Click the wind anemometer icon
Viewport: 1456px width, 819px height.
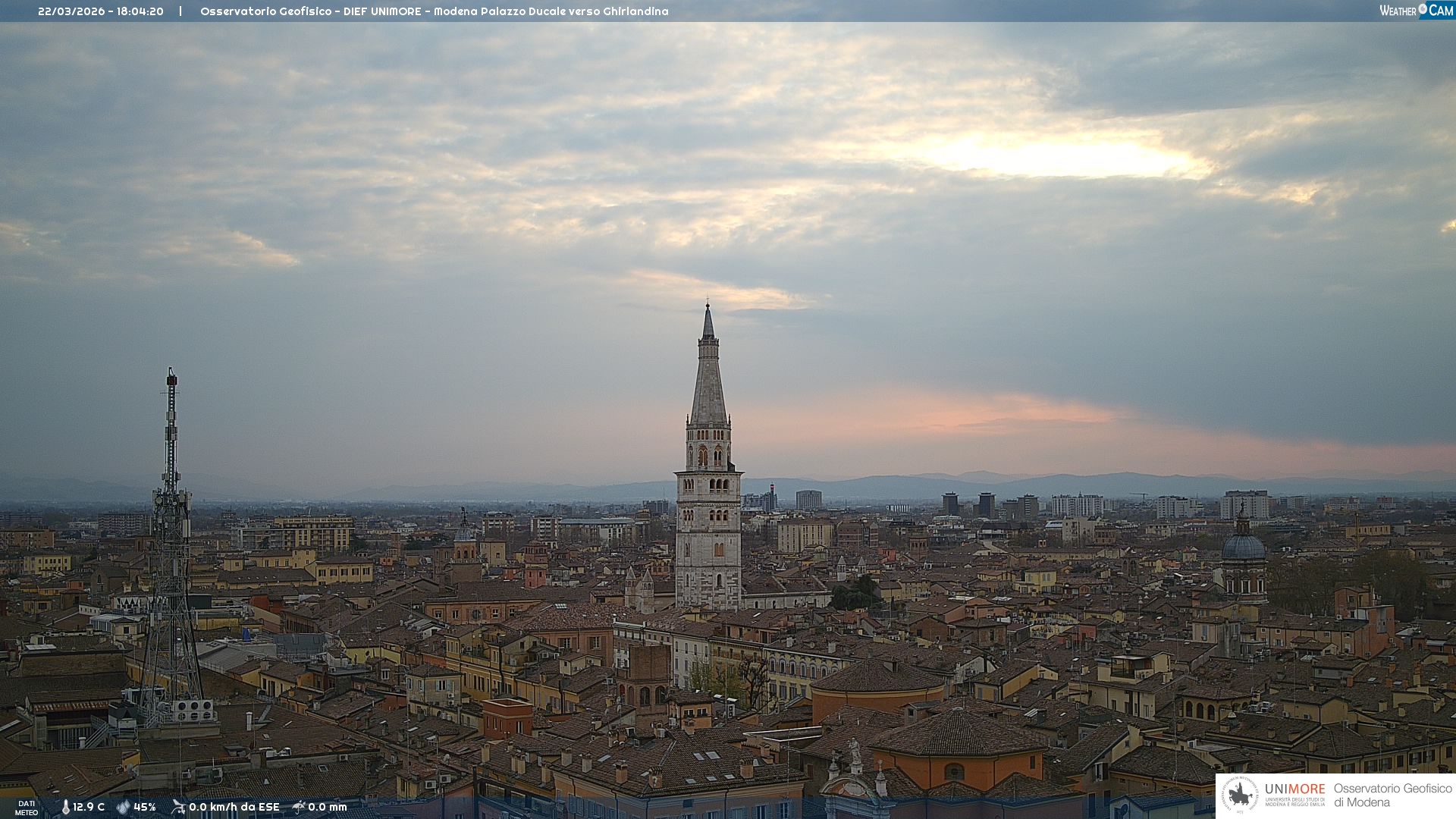[178, 807]
